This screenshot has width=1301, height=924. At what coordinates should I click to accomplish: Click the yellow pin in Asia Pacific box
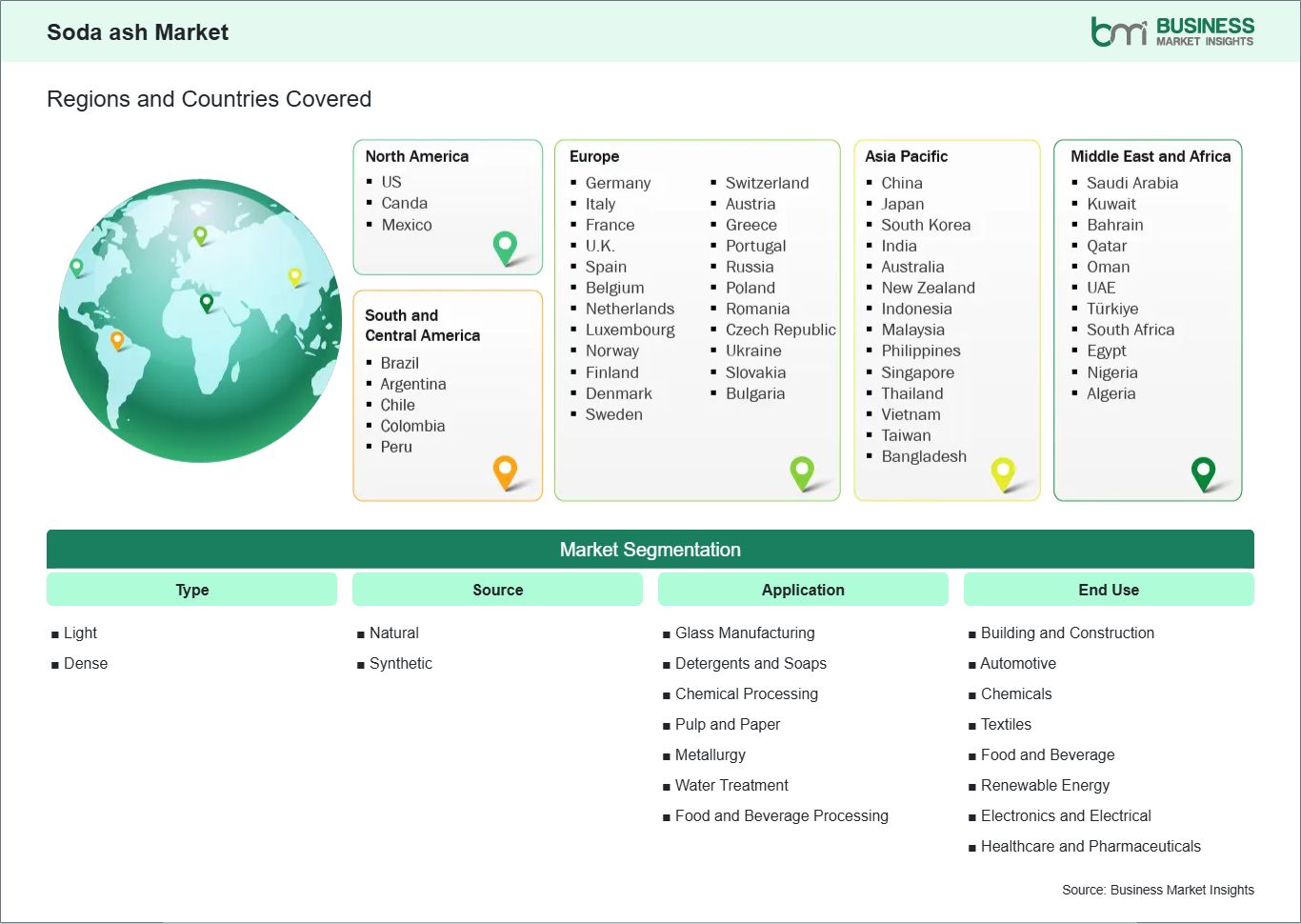tap(1003, 473)
